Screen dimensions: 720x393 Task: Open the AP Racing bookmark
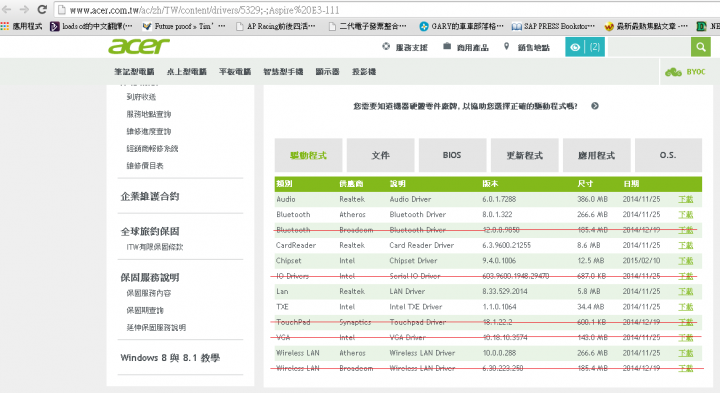tap(276, 27)
